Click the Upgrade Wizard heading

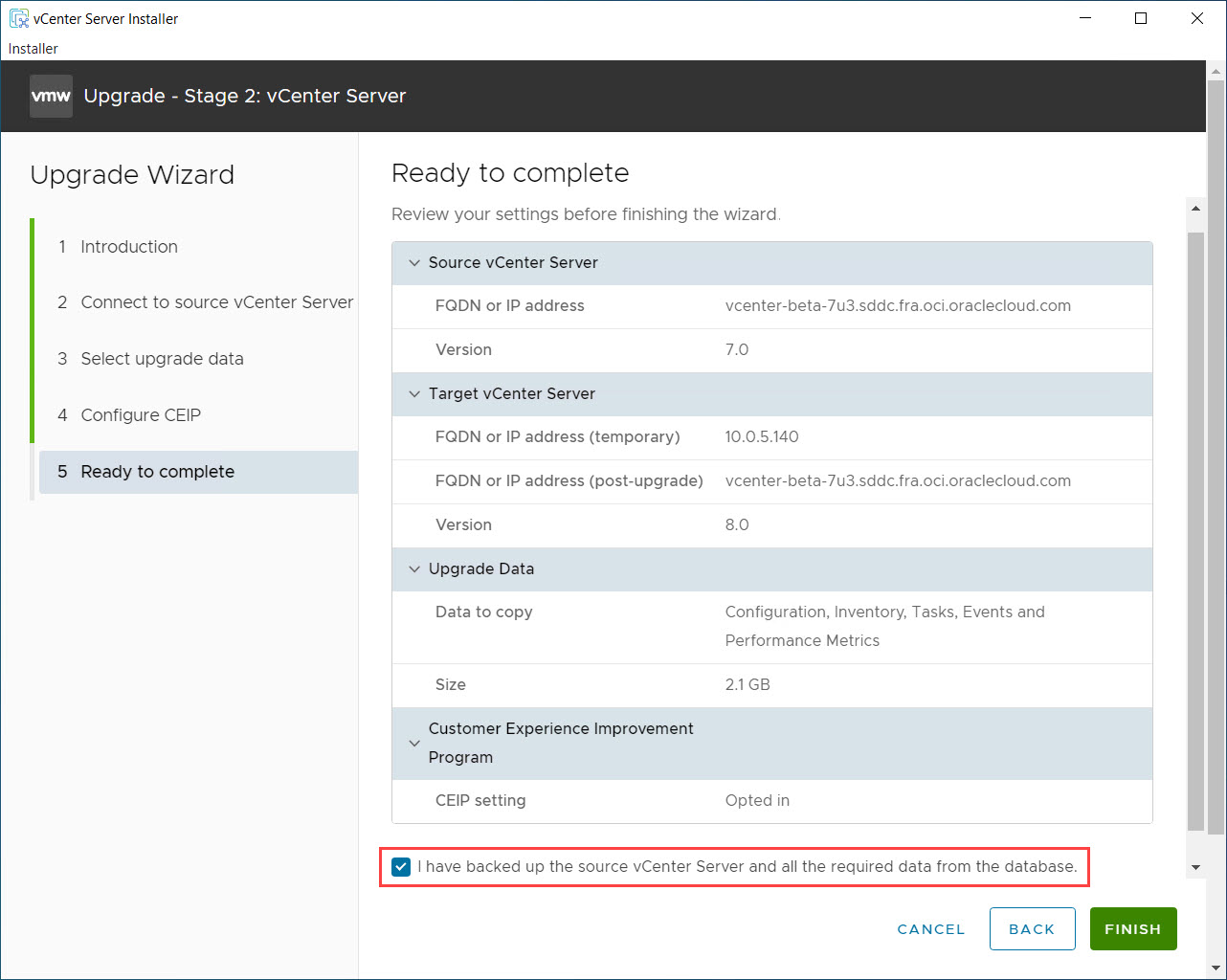tap(132, 175)
